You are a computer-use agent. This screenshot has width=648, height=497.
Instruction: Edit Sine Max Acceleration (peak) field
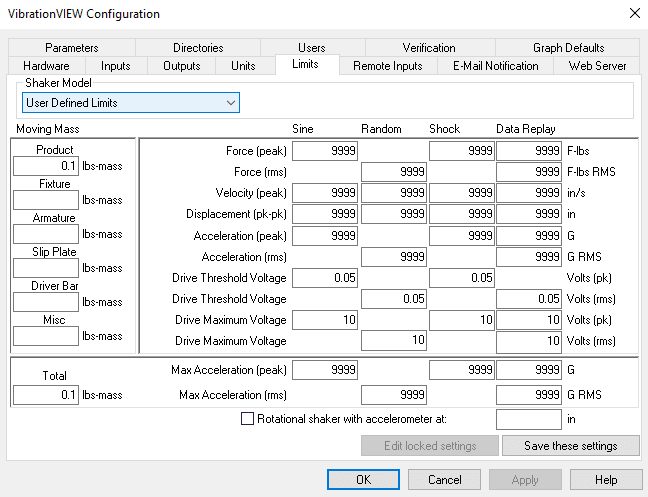click(x=325, y=370)
